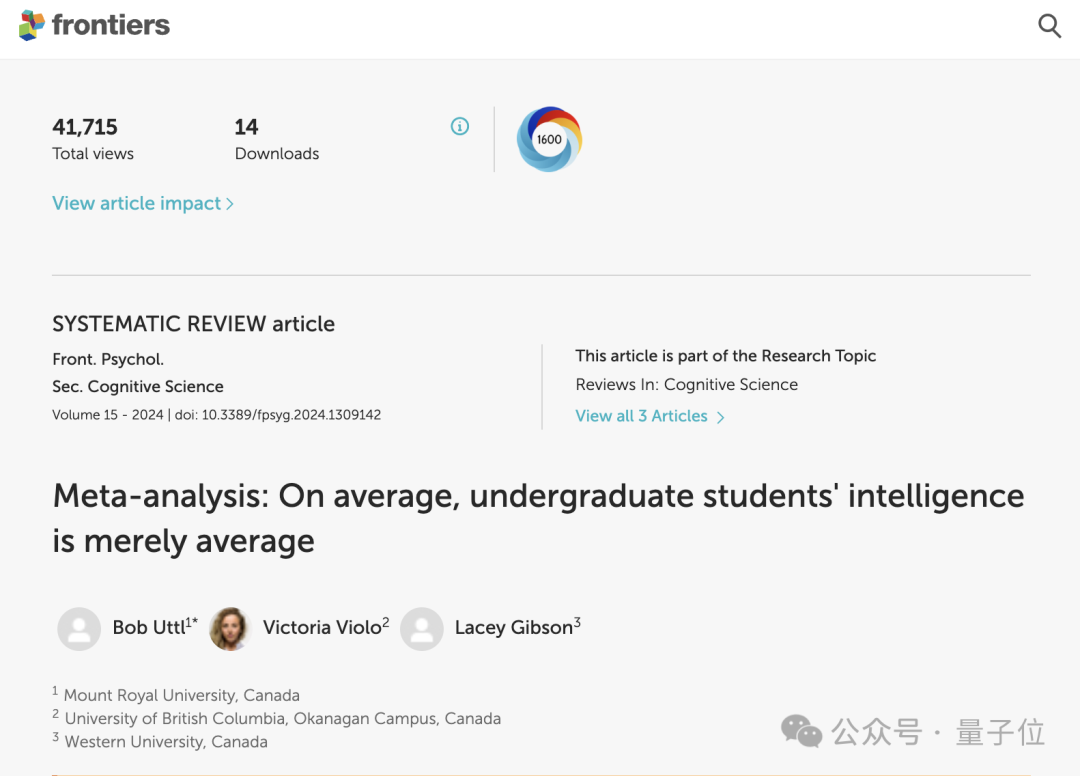Image resolution: width=1080 pixels, height=776 pixels.
Task: Click the Front. Psychol. journal name
Action: pos(108,359)
